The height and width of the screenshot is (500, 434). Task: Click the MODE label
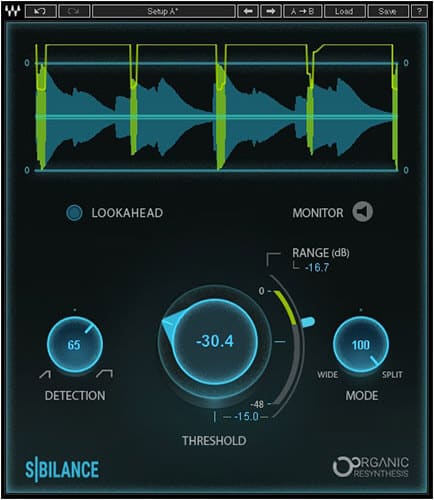(362, 396)
